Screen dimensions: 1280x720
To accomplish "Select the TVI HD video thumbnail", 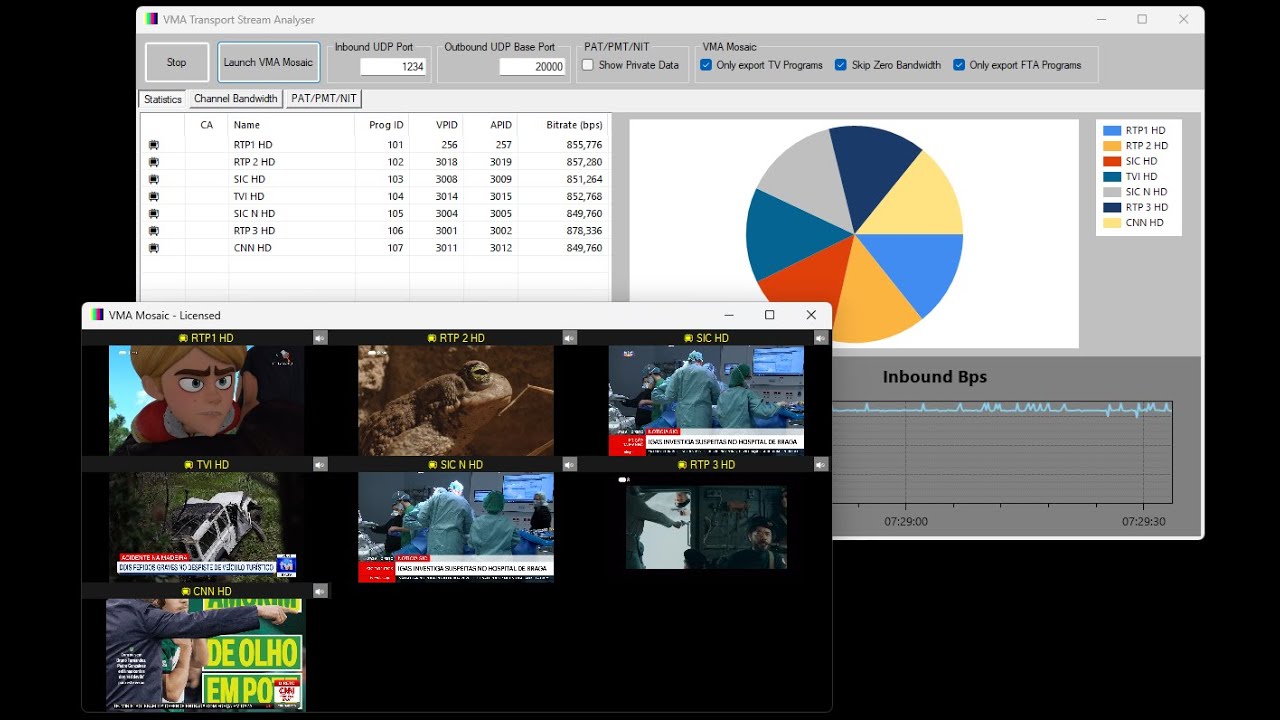I will tap(206, 527).
